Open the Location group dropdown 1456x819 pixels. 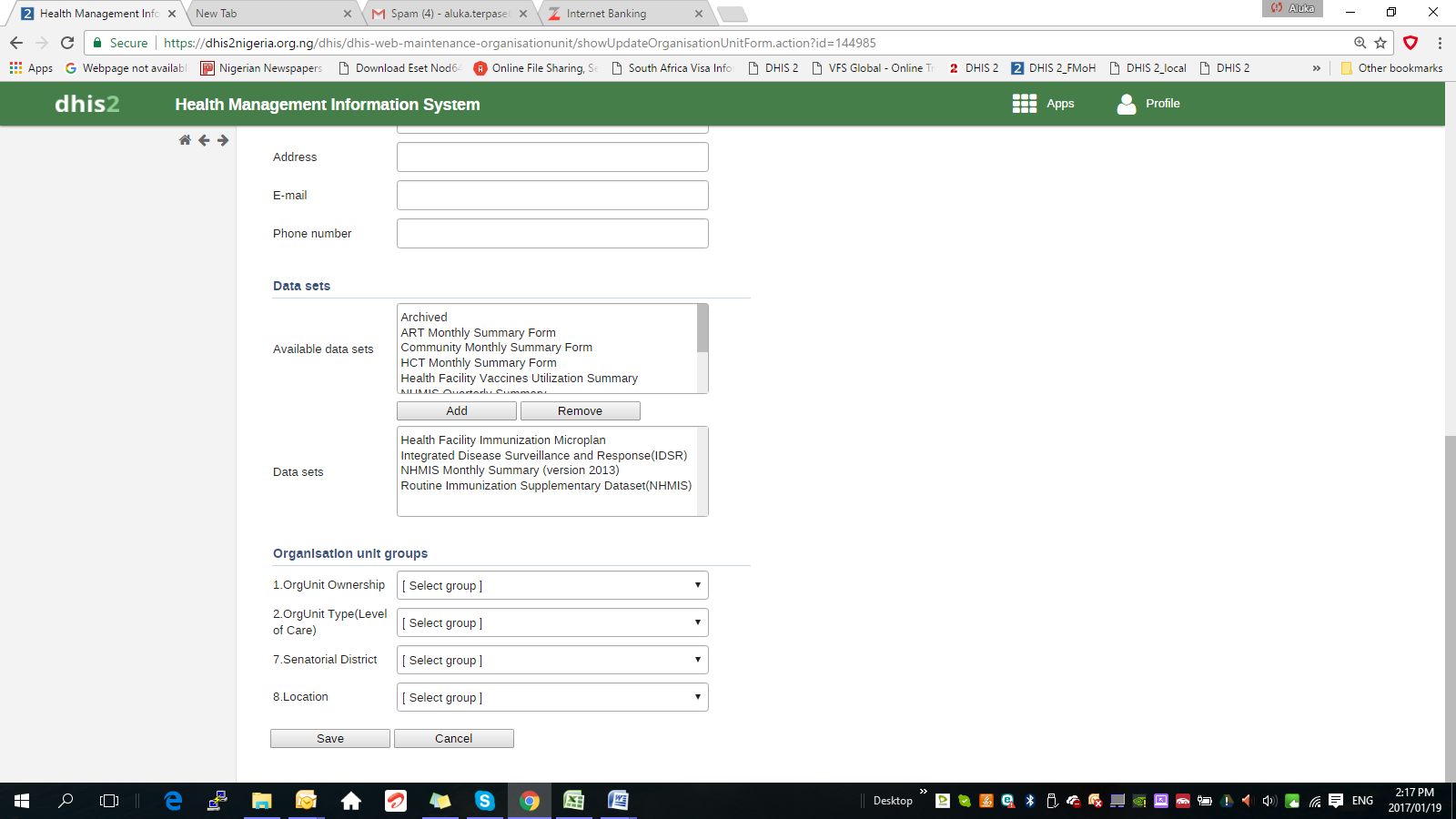click(x=552, y=697)
